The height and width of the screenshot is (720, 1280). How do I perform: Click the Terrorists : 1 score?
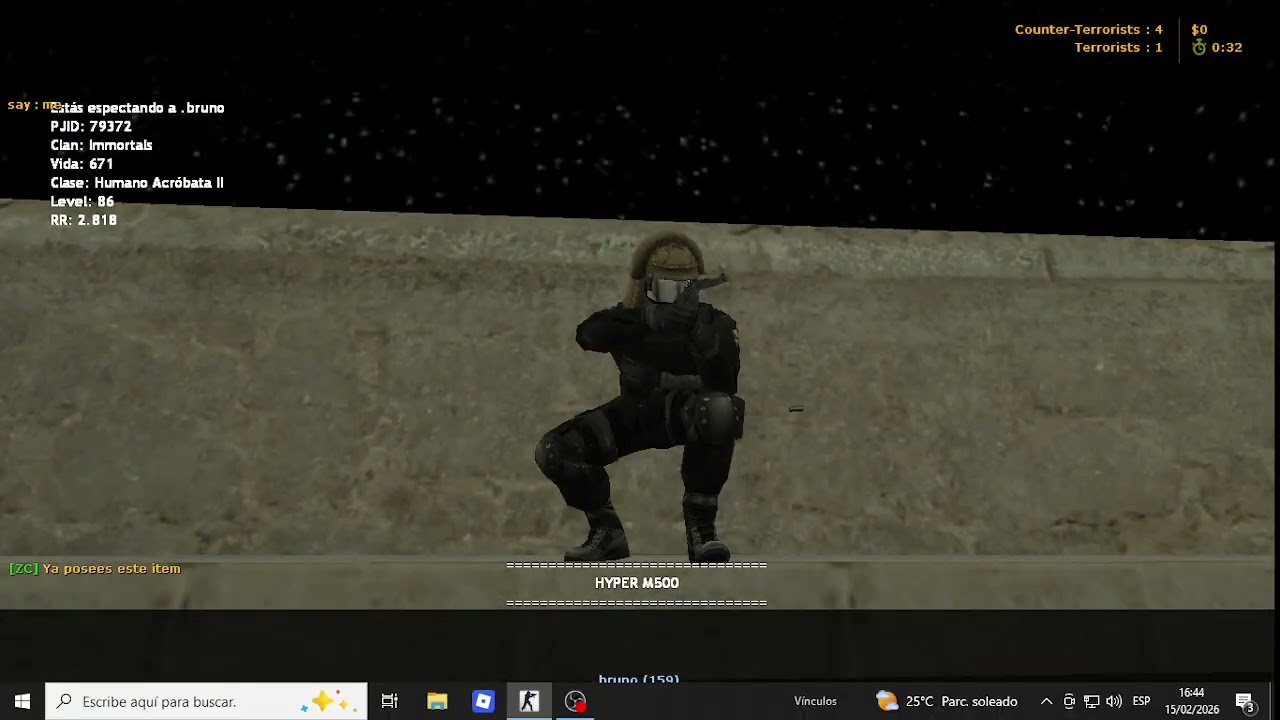coord(1118,47)
